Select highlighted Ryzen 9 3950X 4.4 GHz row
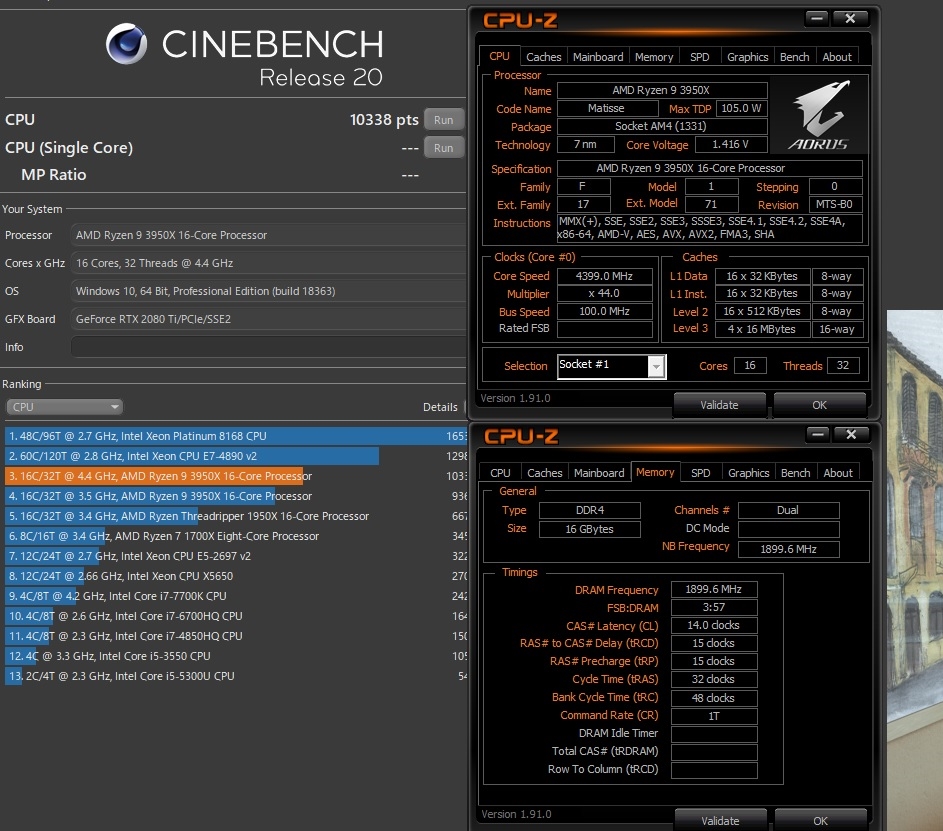943x831 pixels. pyautogui.click(x=236, y=476)
